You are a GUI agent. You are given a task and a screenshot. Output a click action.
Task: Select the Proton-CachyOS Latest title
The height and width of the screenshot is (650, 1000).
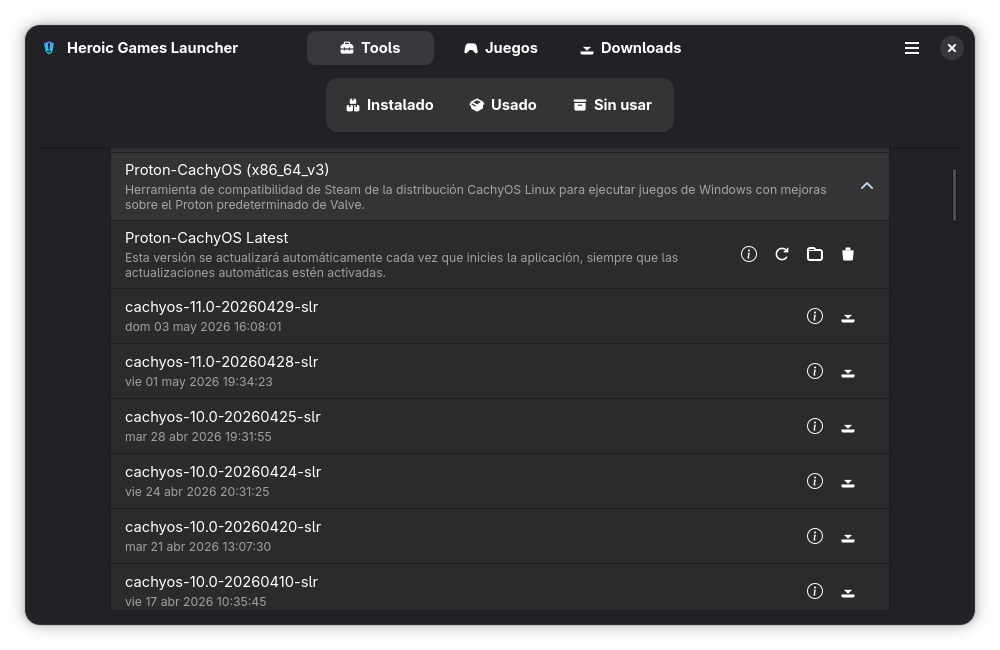(x=206, y=238)
